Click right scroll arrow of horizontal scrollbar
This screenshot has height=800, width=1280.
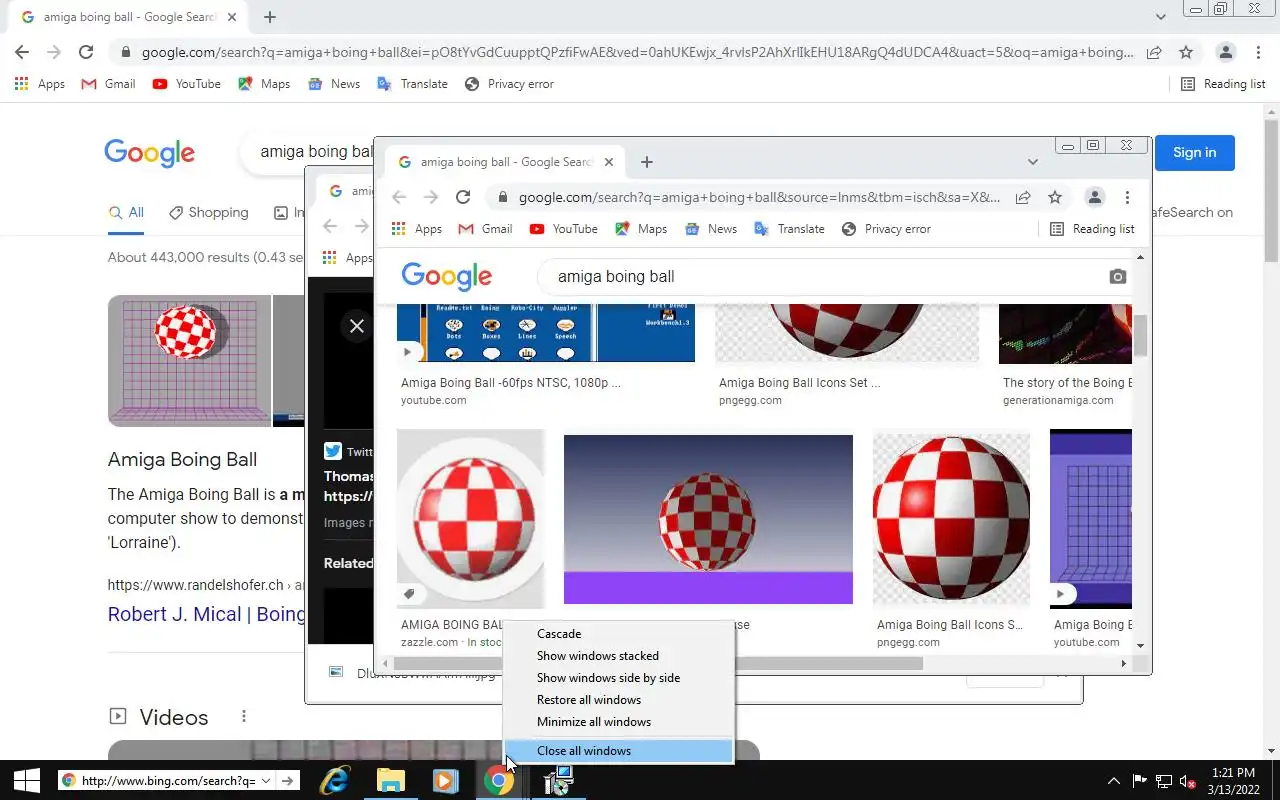tap(1123, 663)
